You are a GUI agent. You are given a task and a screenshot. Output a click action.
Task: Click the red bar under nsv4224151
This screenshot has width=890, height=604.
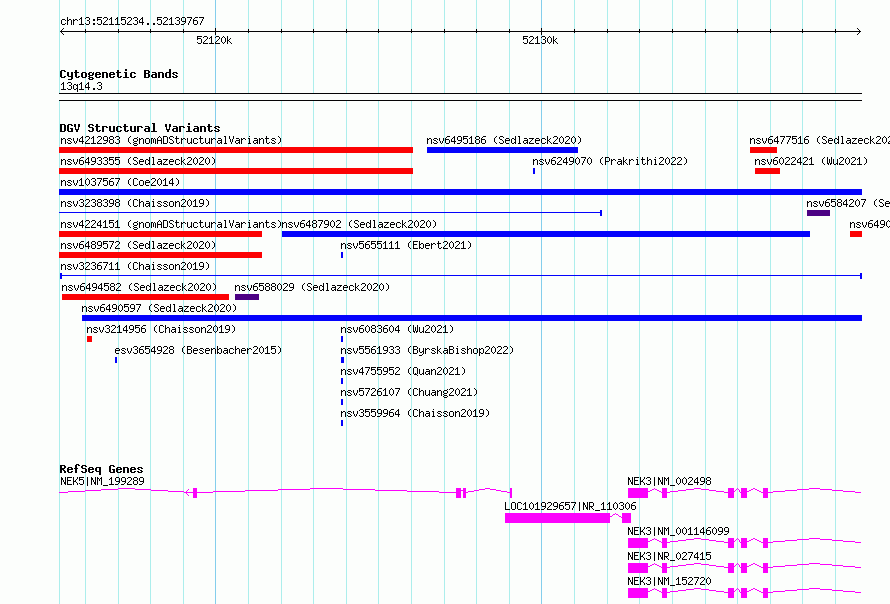161,234
